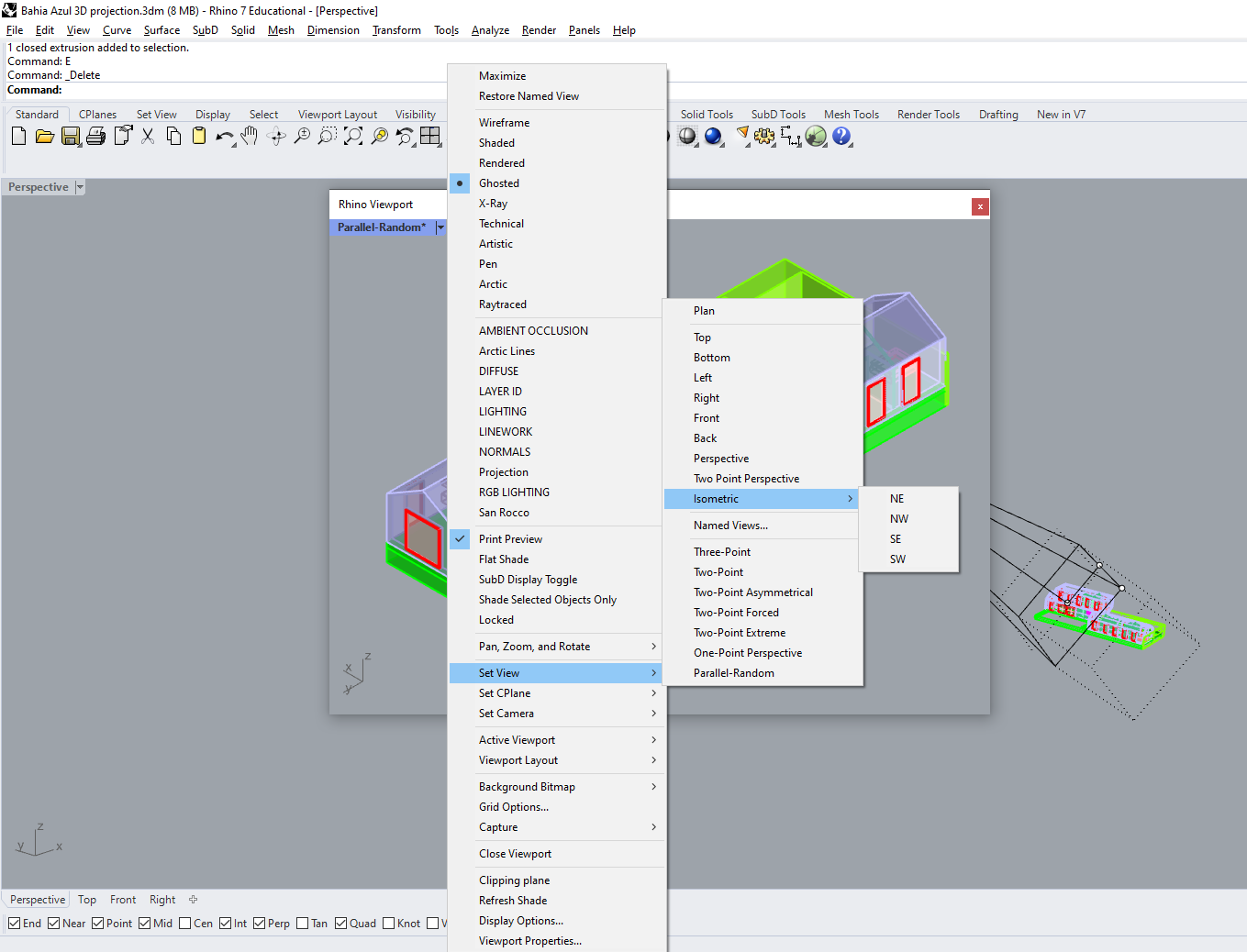Image resolution: width=1247 pixels, height=952 pixels.
Task: Select NE from the Isometric submenu
Action: point(896,499)
